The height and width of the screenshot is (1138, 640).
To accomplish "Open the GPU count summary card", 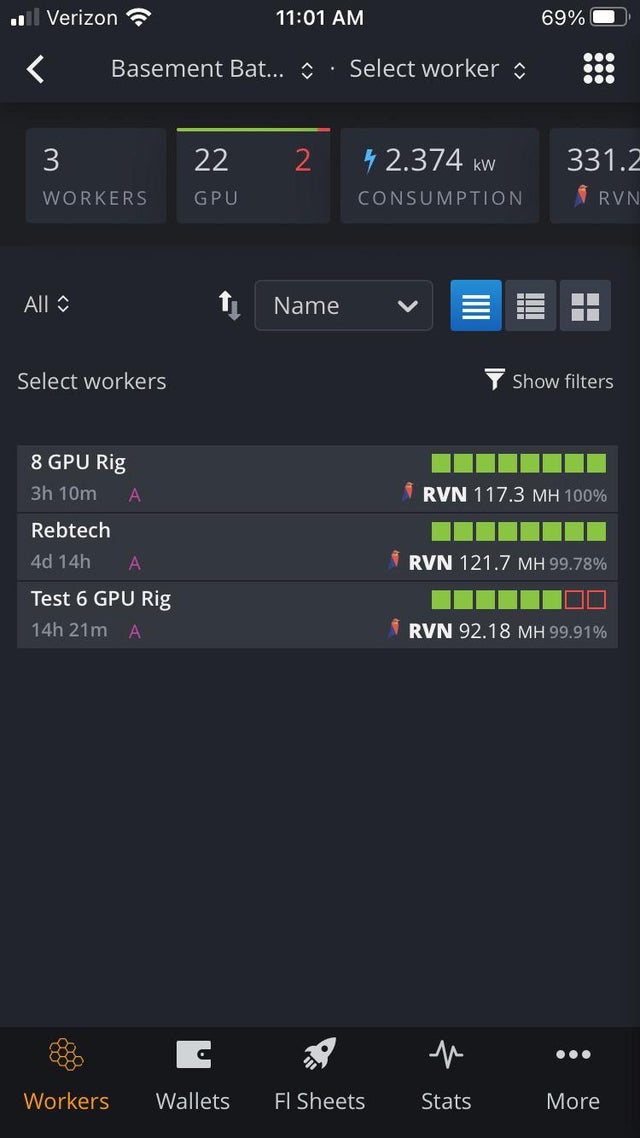I will [253, 176].
